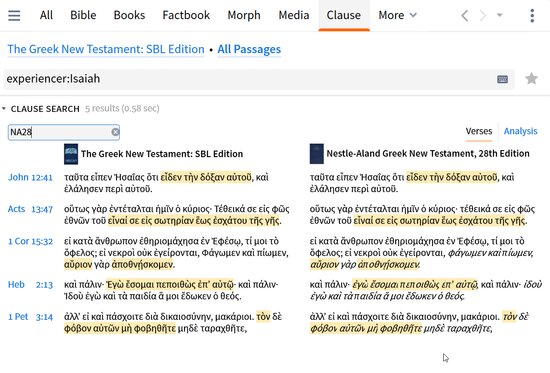
Task: Open the All Passages range link
Action: [249, 49]
